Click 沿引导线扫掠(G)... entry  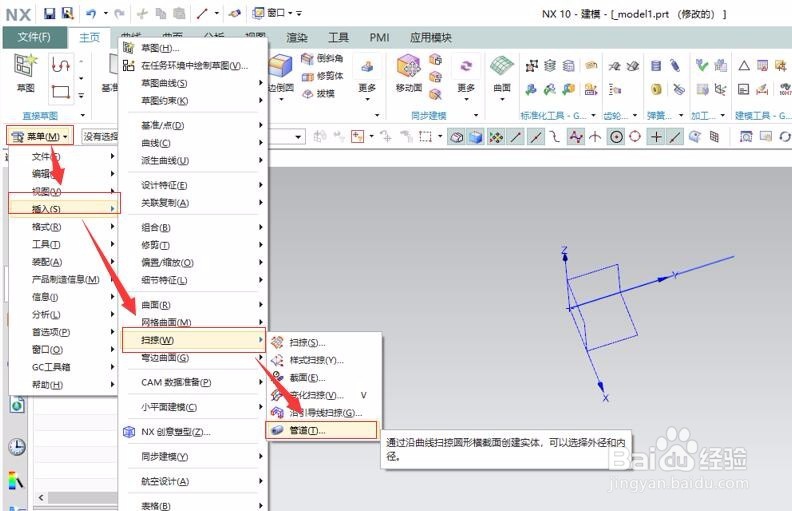pyautogui.click(x=325, y=413)
